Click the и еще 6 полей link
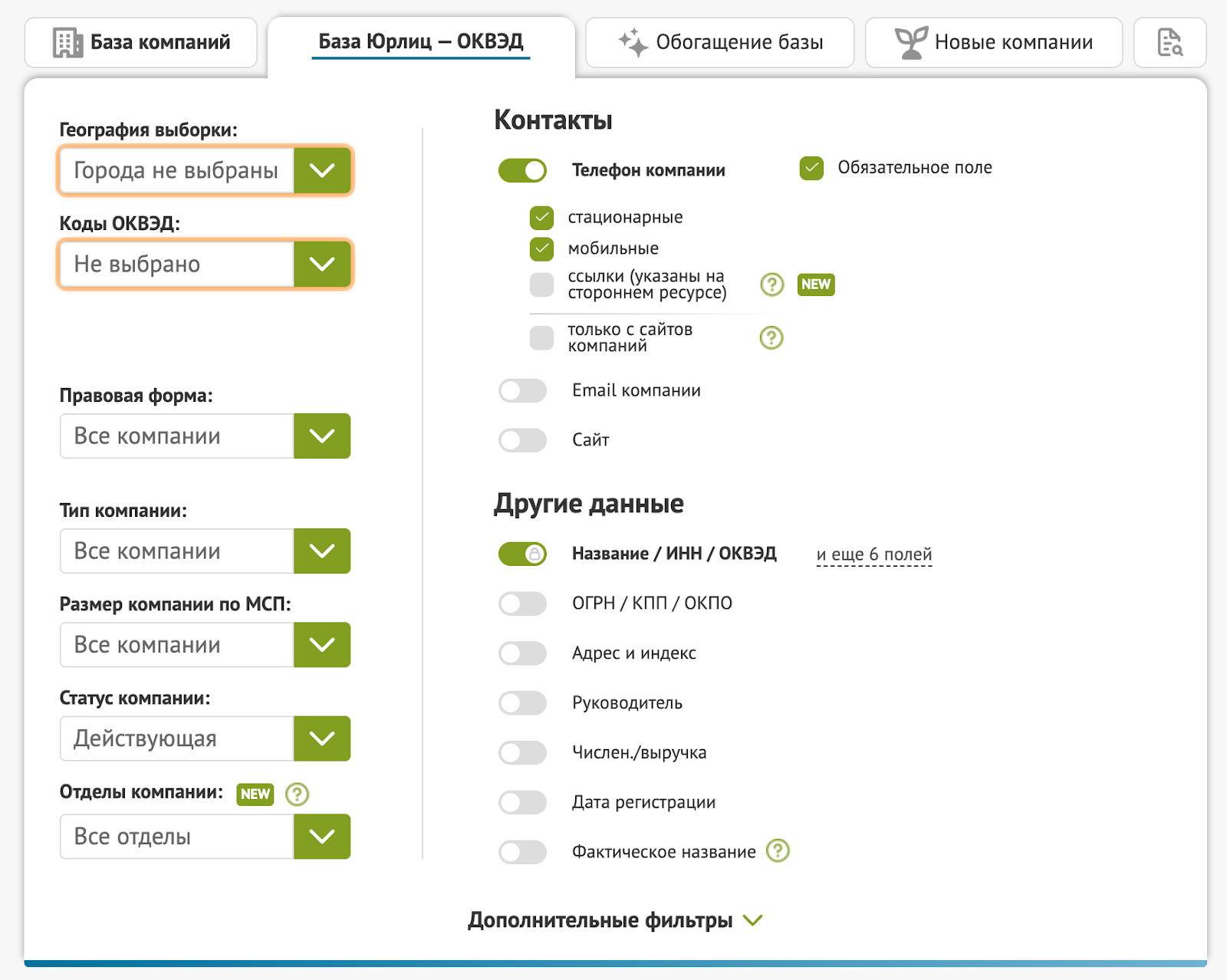 point(874,554)
